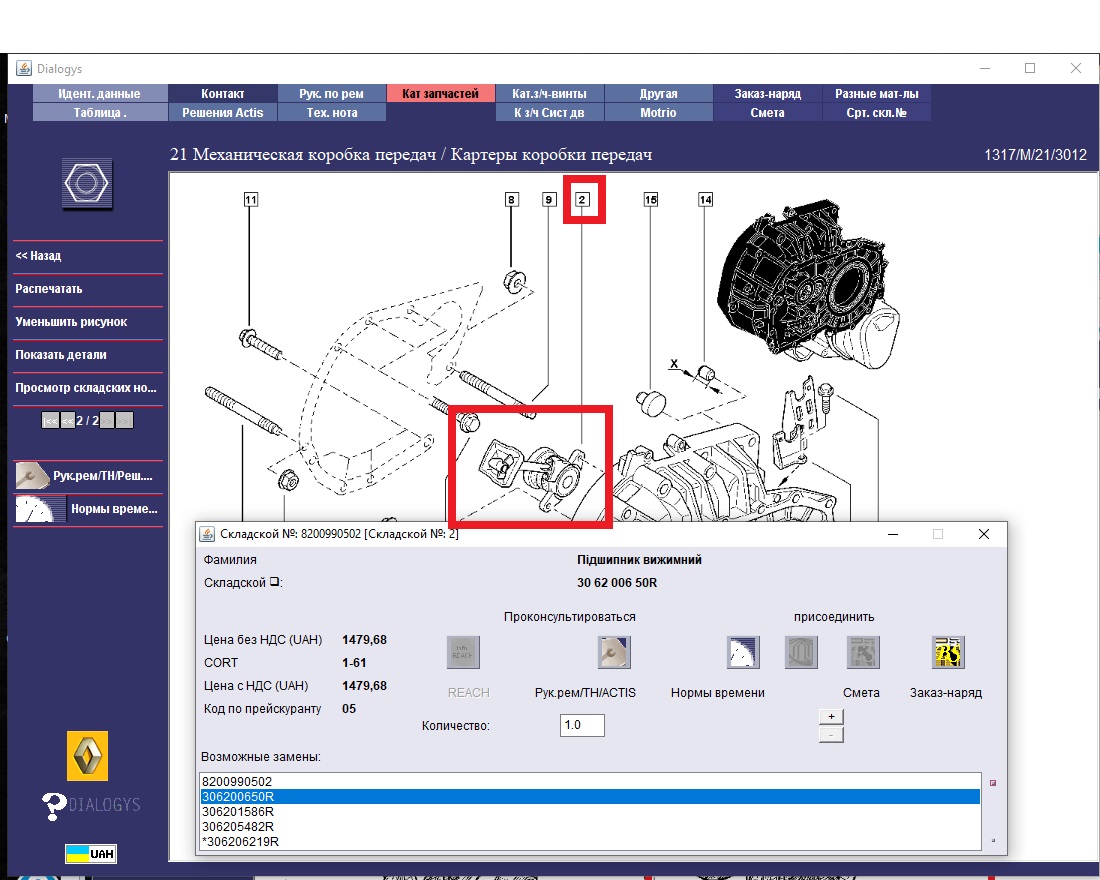
Task: Click the heading 21 Механическая коробка передач
Action: click(303, 154)
